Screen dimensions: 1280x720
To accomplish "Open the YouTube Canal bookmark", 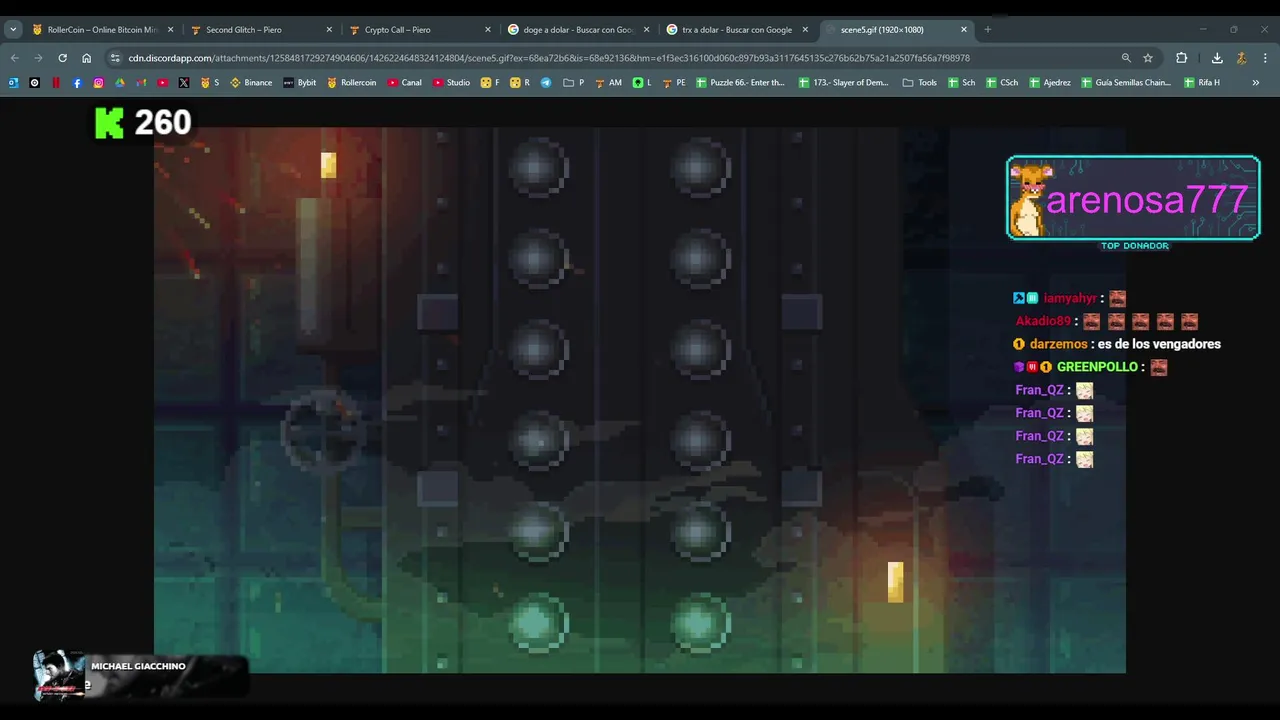I will pyautogui.click(x=405, y=82).
